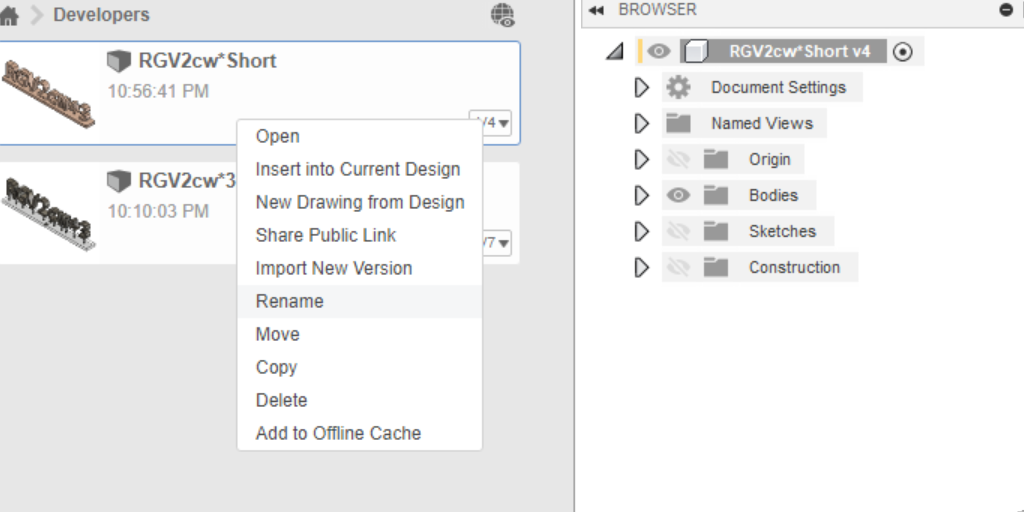
Task: Click Developers in the breadcrumb
Action: pyautogui.click(x=101, y=15)
